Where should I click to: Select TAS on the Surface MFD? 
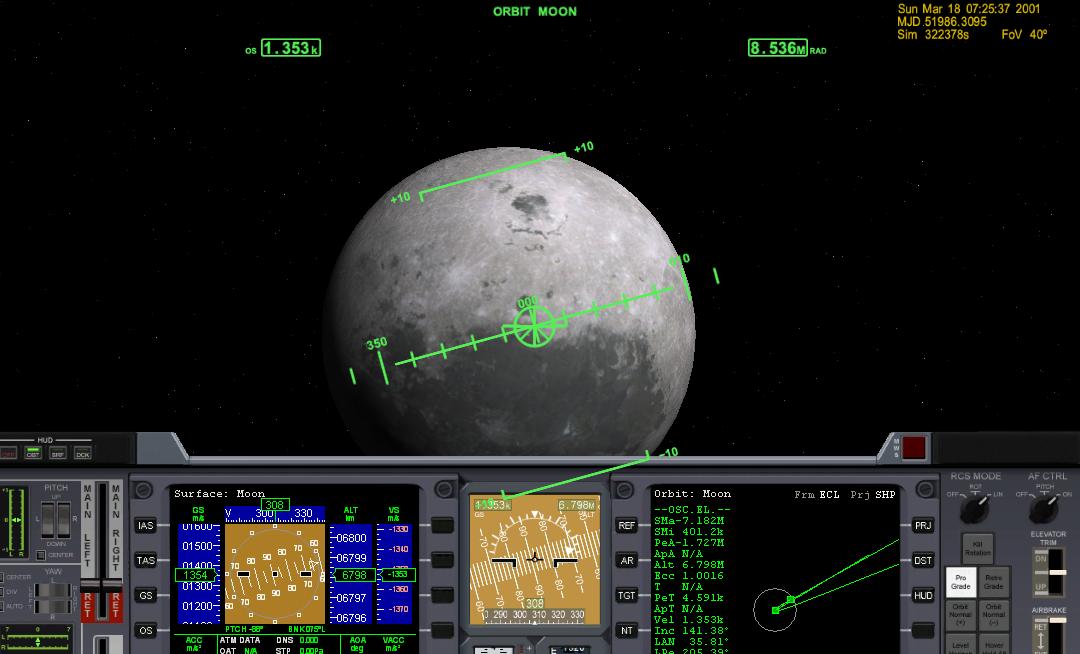(145, 560)
